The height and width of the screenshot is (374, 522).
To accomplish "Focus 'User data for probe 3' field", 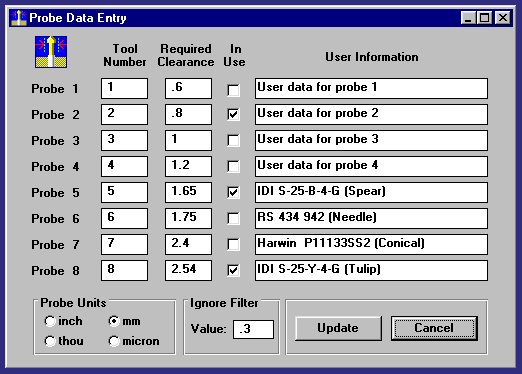I will pos(371,140).
